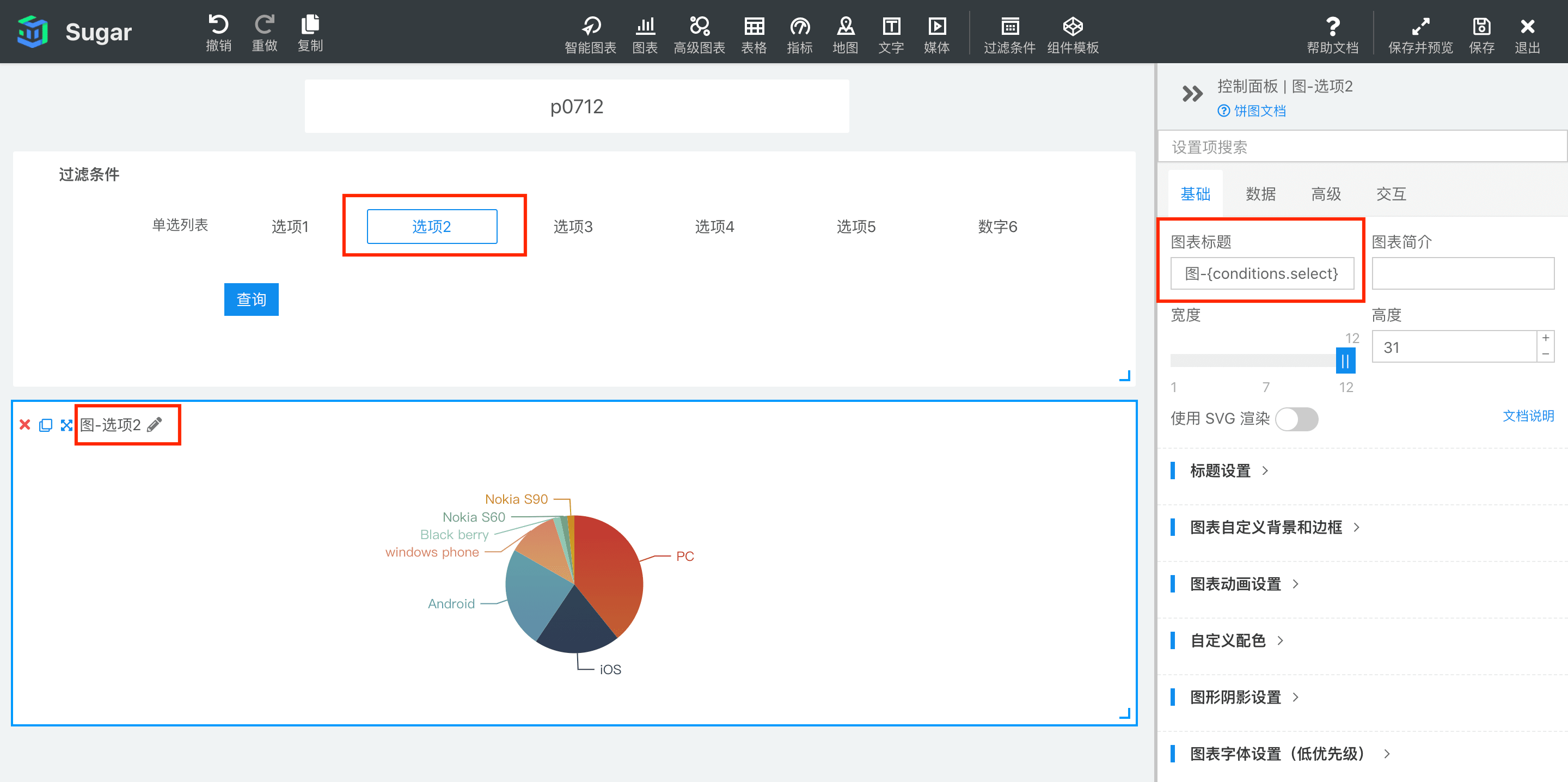Image resolution: width=1568 pixels, height=782 pixels.
Task: Click the filter panel's bottom-right corner handle
Action: 1125,376
